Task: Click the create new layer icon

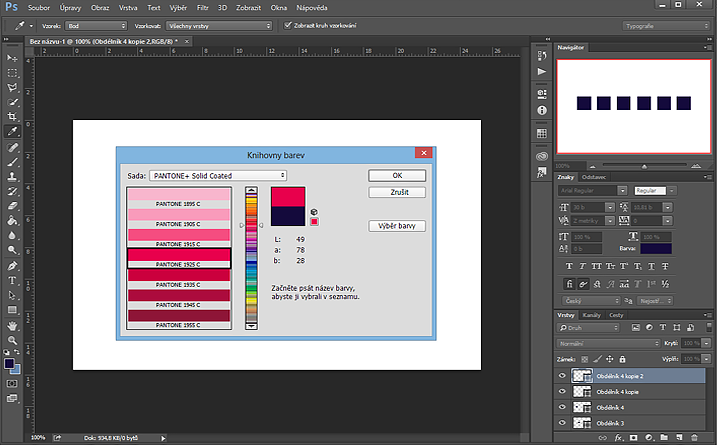Action: (680, 438)
